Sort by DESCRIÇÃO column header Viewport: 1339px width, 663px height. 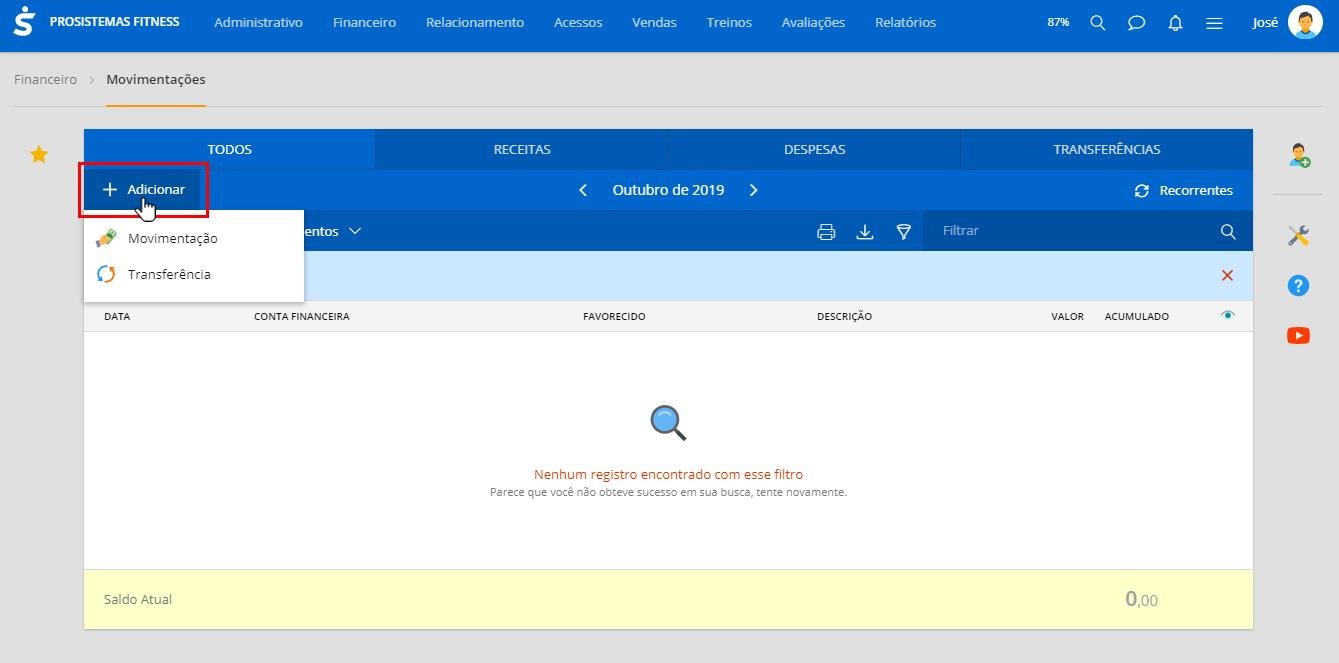point(844,316)
